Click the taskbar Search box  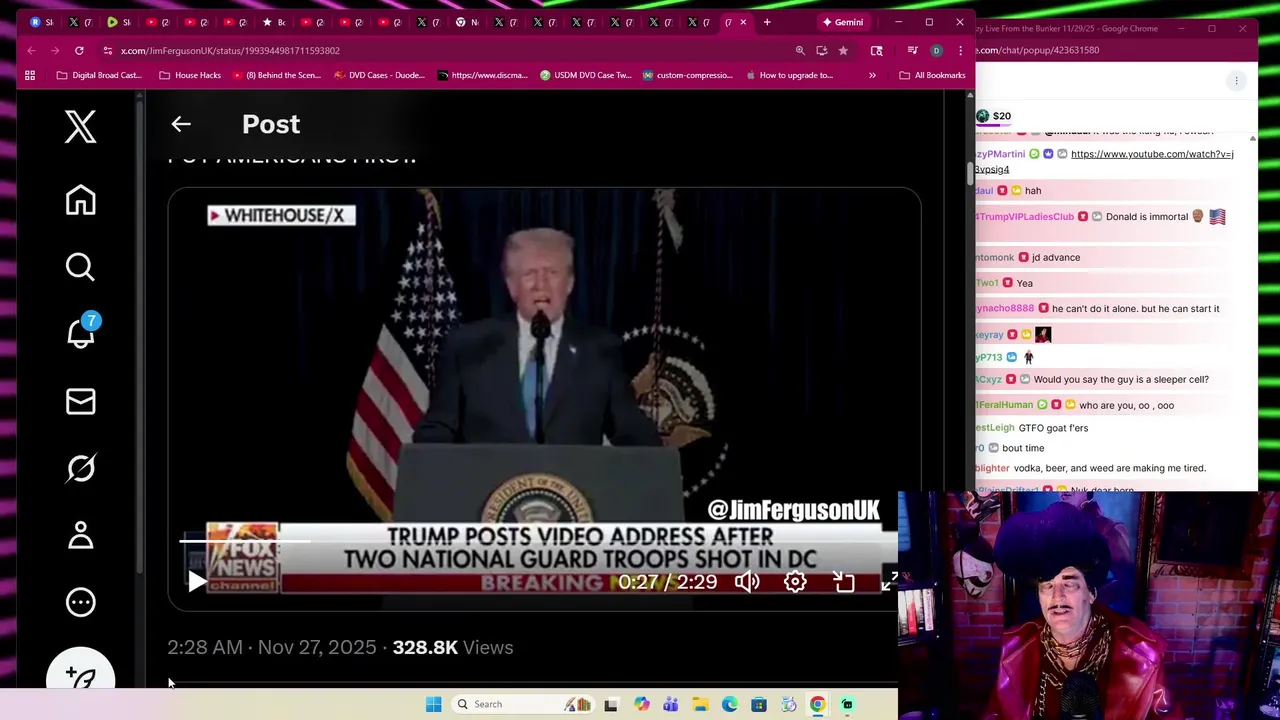click(x=523, y=704)
